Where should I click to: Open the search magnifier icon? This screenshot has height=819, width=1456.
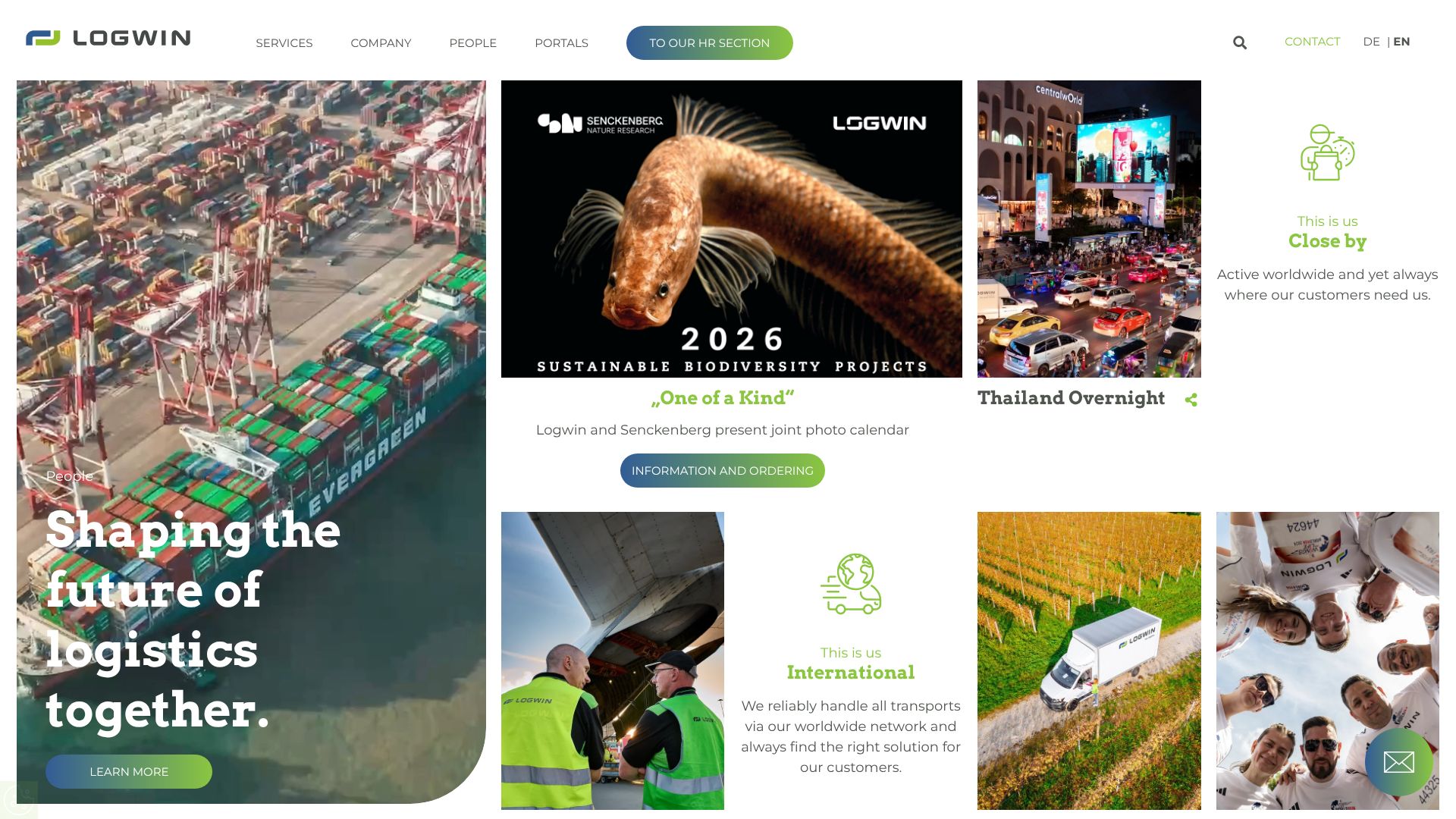pyautogui.click(x=1240, y=42)
